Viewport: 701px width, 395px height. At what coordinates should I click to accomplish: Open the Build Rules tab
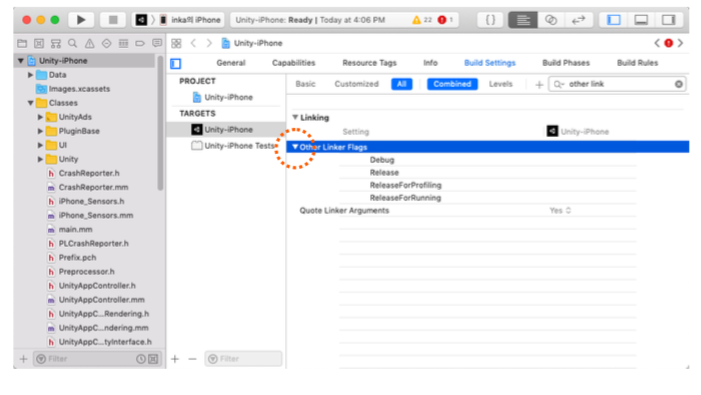(637, 63)
